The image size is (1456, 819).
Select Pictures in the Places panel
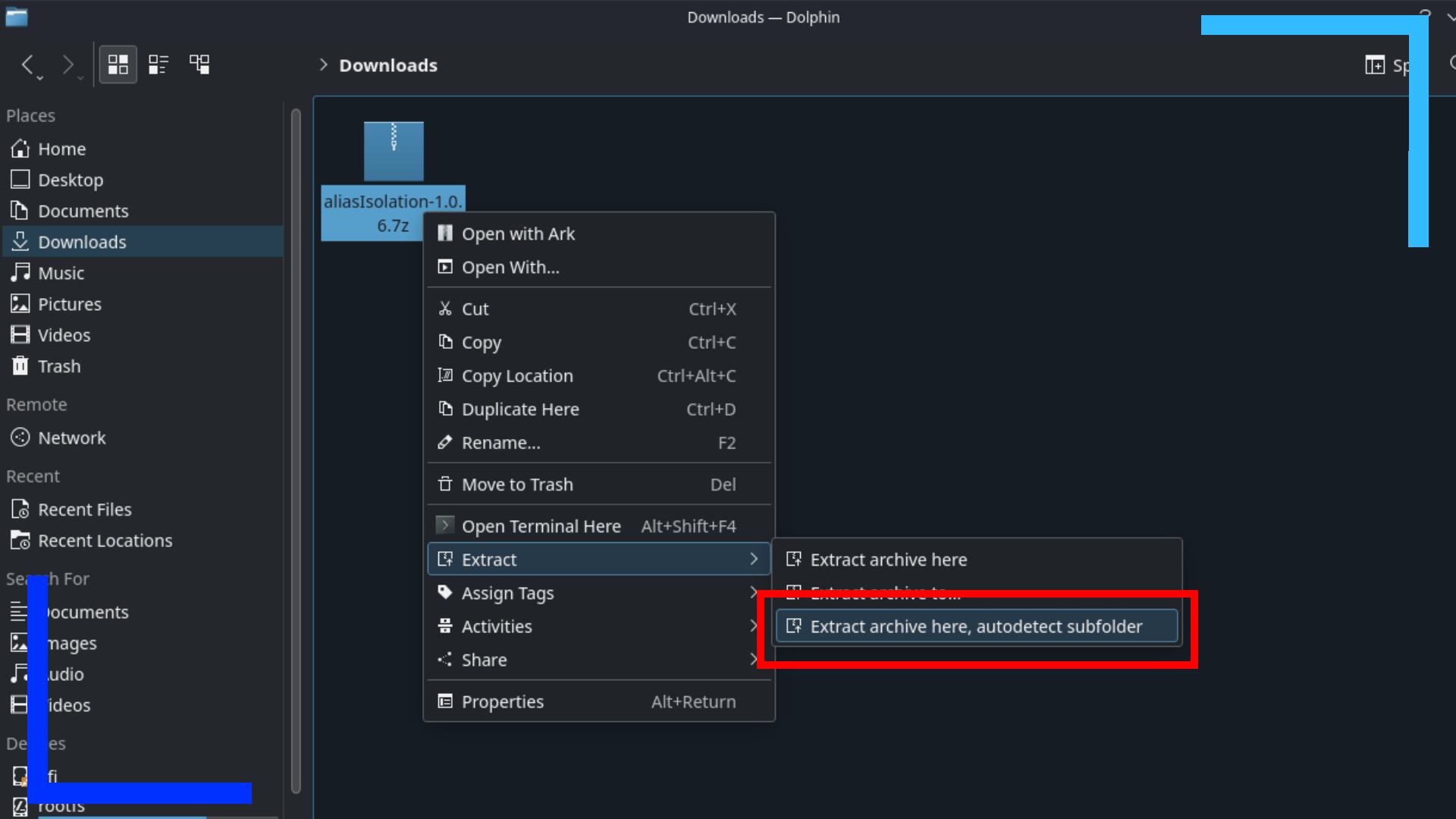[x=70, y=303]
